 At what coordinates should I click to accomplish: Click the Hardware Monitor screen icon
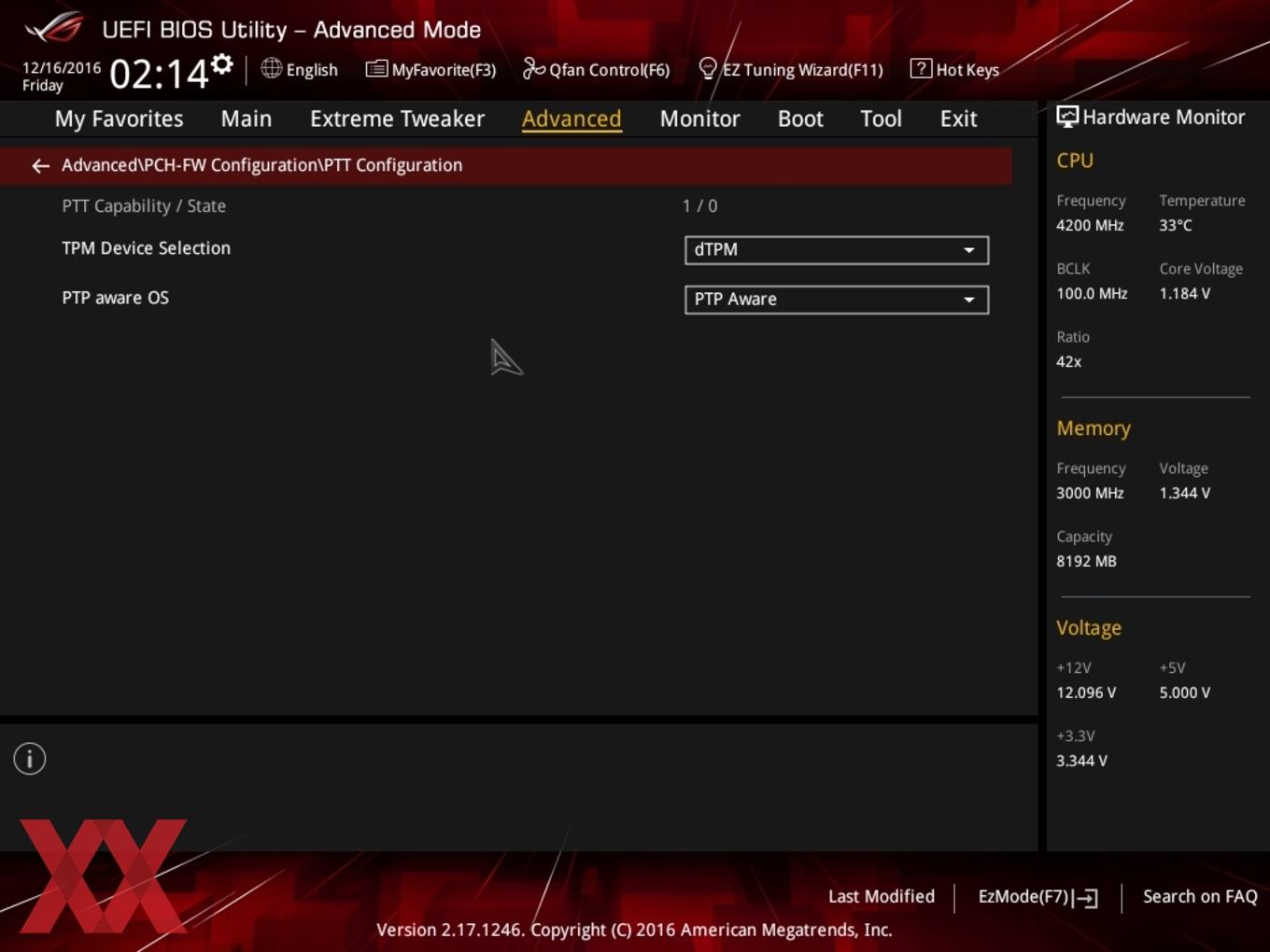point(1066,117)
